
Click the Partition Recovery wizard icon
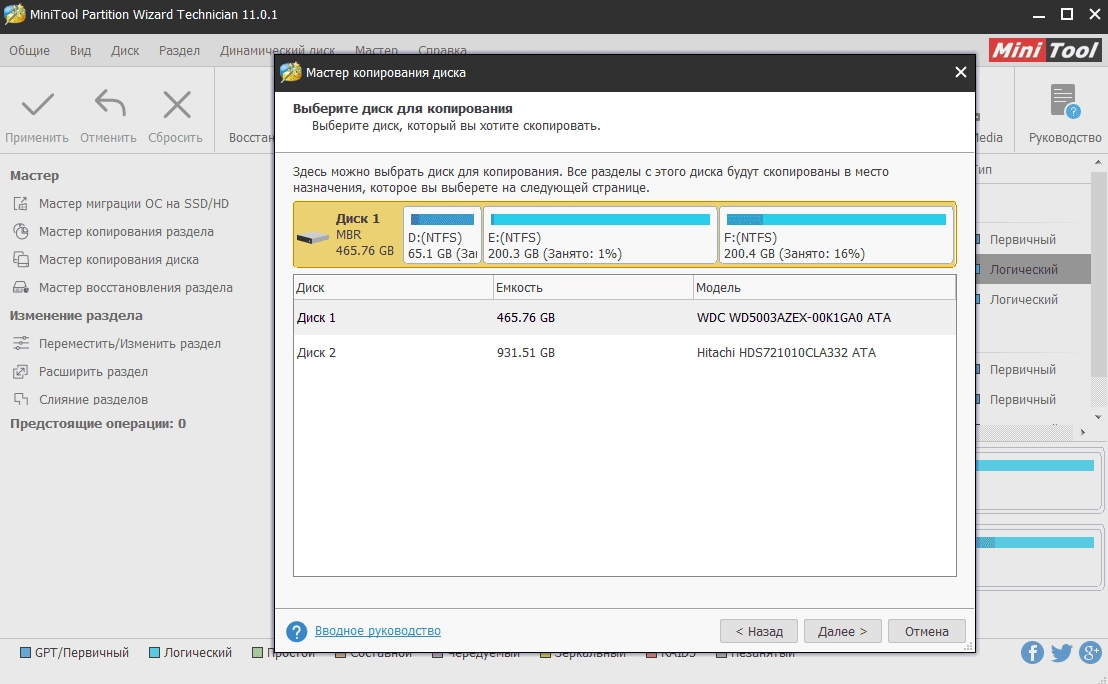[21, 288]
